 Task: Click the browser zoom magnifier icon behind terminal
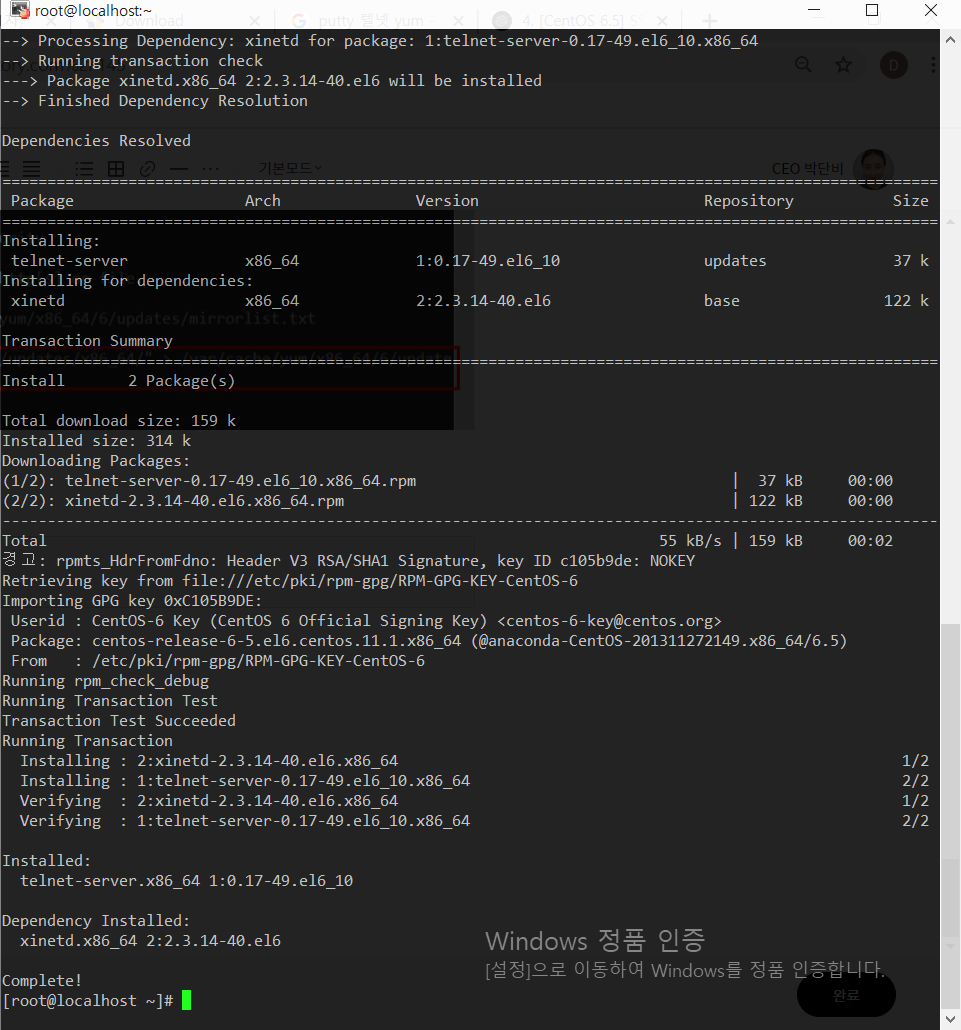[803, 64]
